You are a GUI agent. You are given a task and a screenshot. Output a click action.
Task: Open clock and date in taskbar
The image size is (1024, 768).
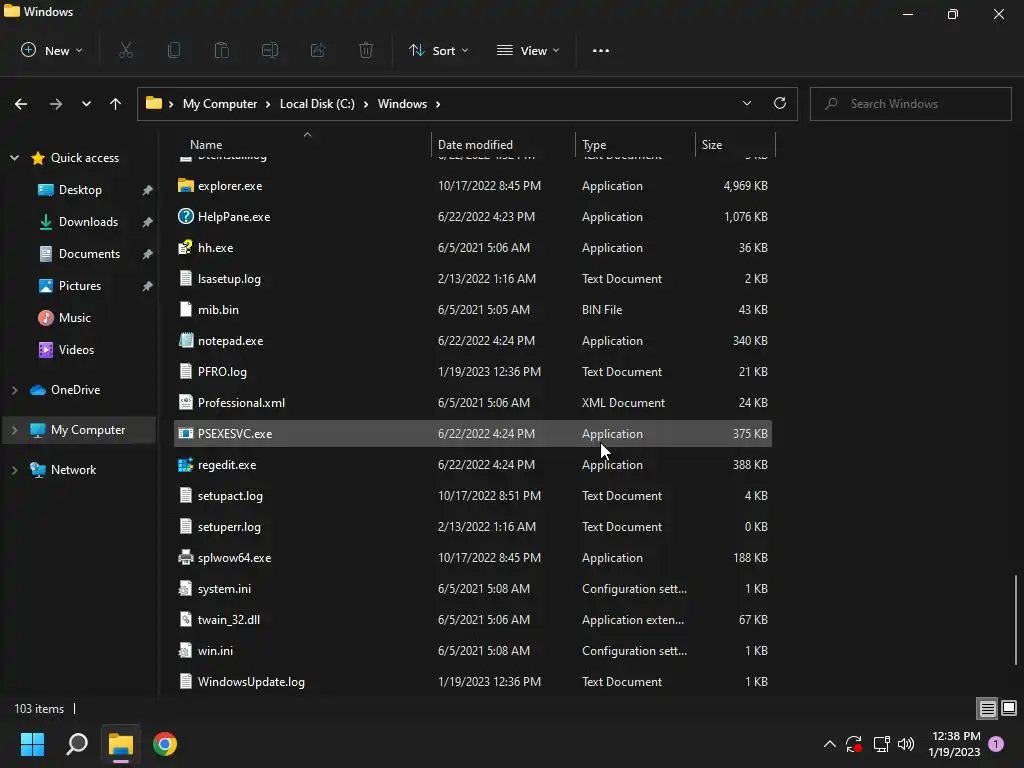(x=956, y=744)
